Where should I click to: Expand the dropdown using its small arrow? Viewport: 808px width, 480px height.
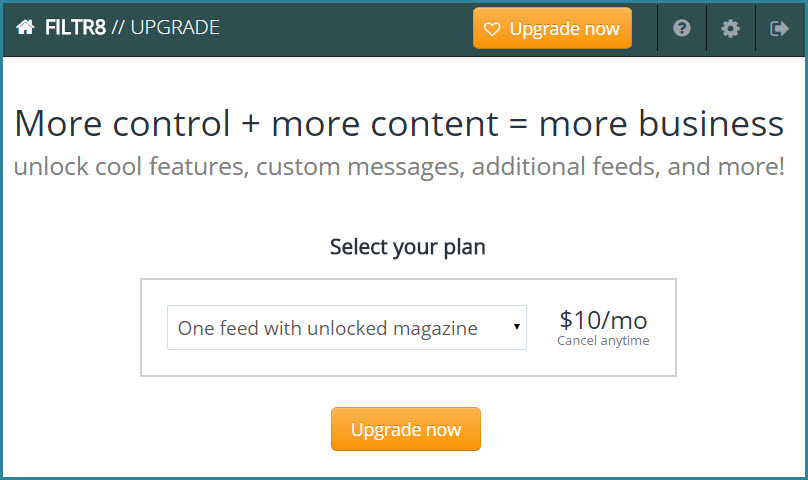516,326
